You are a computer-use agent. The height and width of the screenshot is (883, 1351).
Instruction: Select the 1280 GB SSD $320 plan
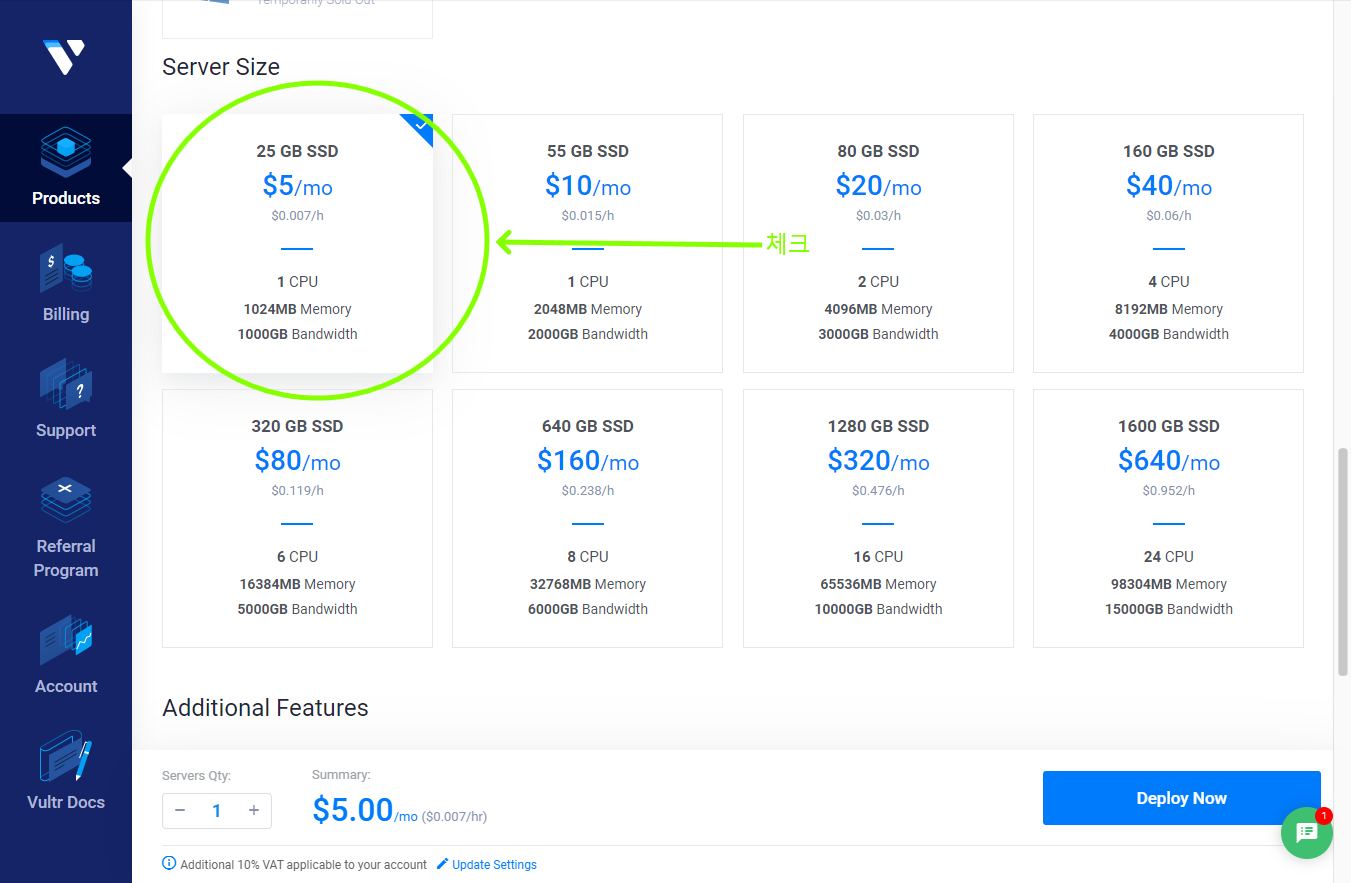(x=878, y=518)
